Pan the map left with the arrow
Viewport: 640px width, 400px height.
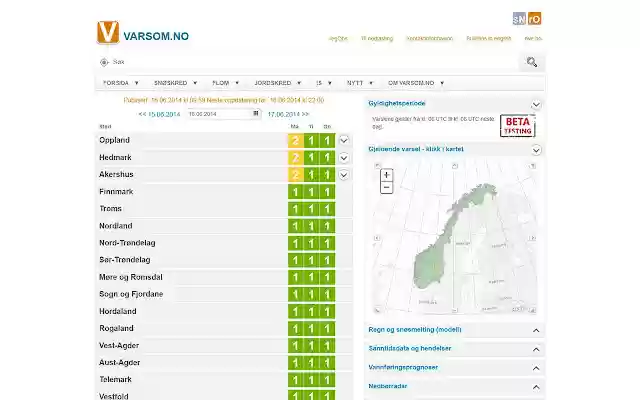pos(377,238)
